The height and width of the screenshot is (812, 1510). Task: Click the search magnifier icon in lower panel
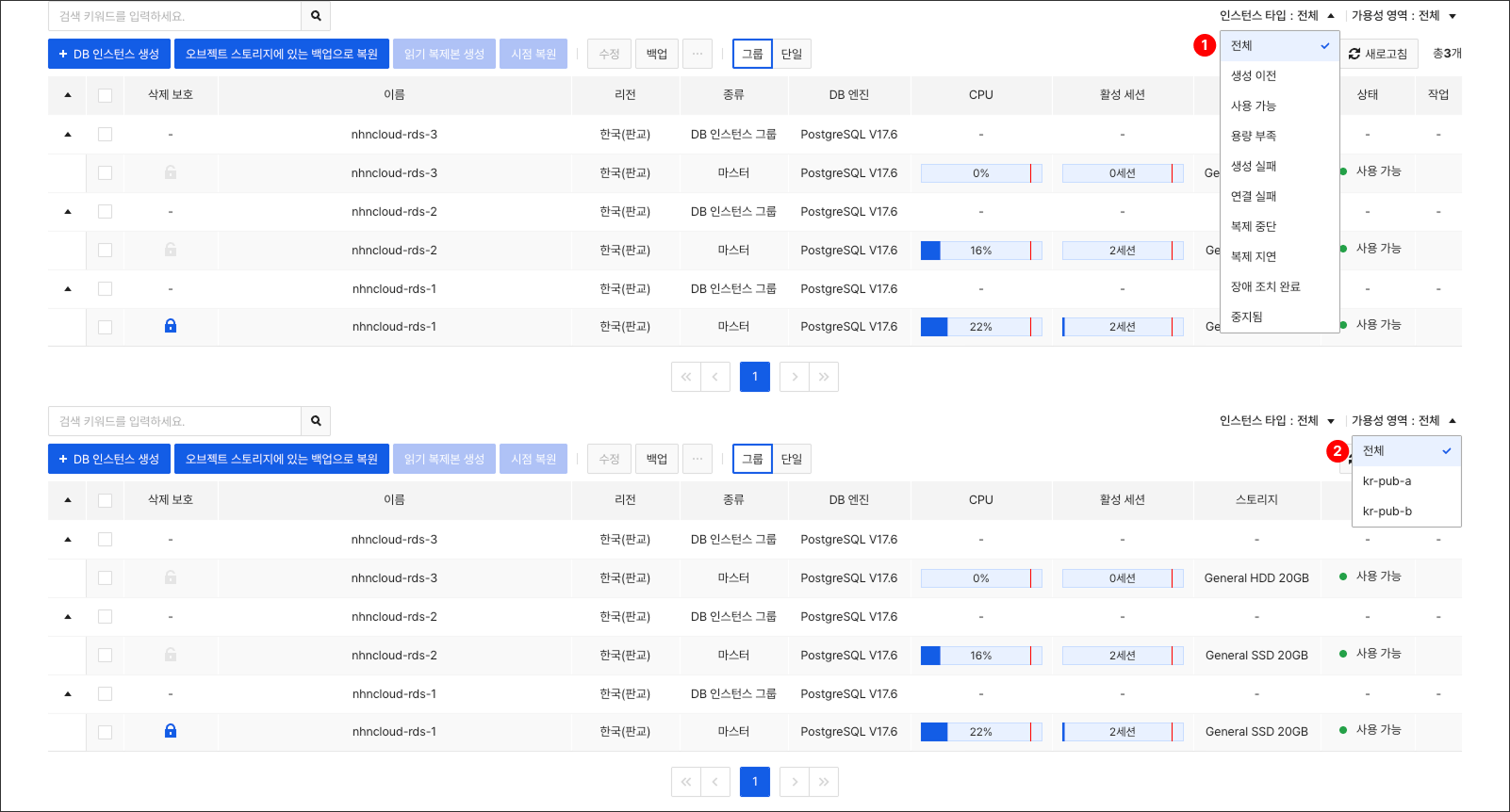[x=316, y=421]
